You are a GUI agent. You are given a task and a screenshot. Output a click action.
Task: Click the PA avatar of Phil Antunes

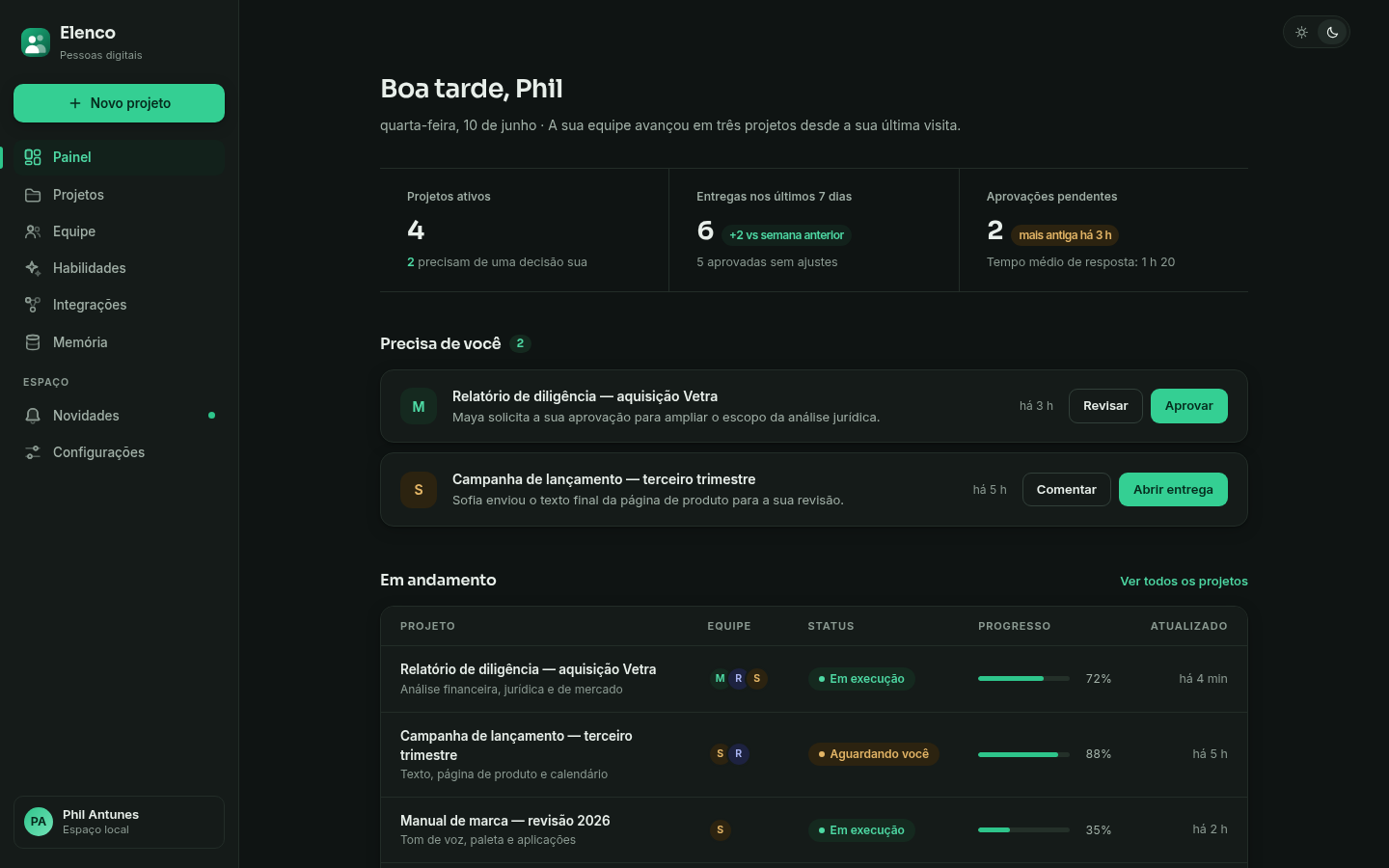[x=39, y=822]
